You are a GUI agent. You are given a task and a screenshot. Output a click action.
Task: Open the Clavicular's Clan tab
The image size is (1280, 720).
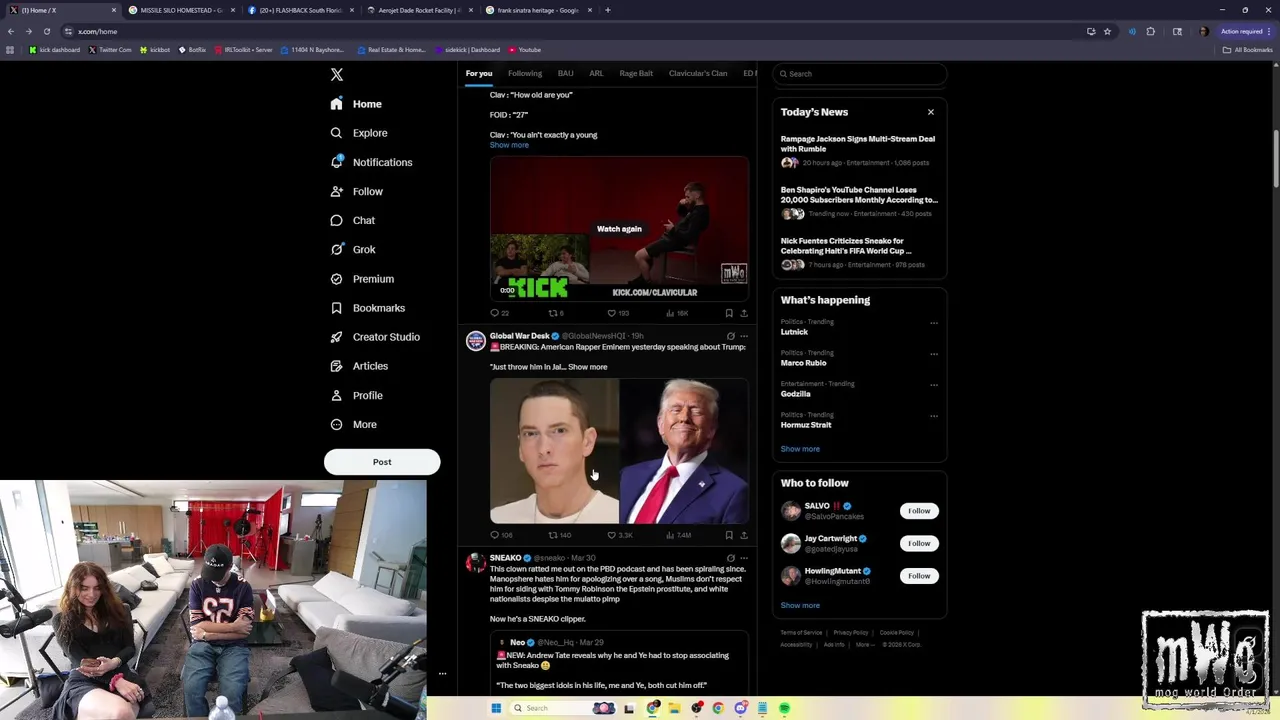tap(698, 73)
